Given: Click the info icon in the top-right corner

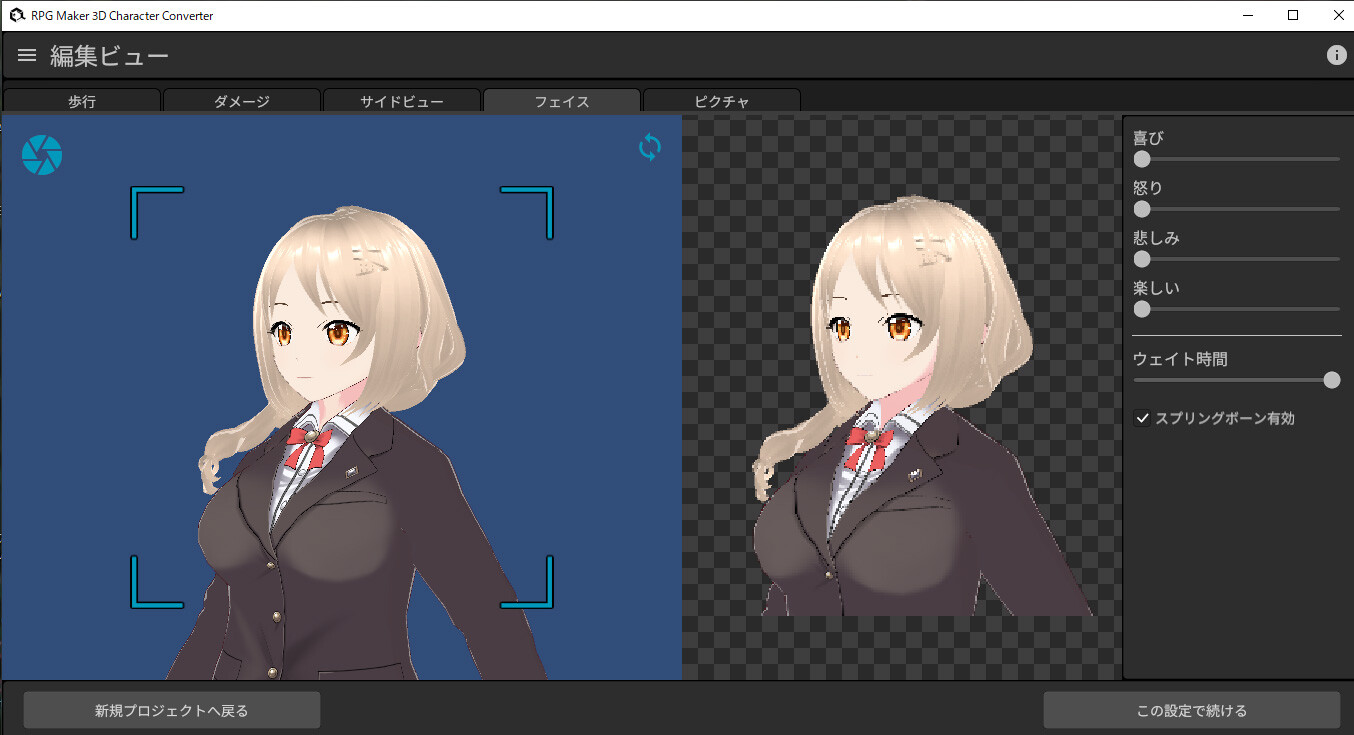Looking at the screenshot, I should tap(1336, 55).
